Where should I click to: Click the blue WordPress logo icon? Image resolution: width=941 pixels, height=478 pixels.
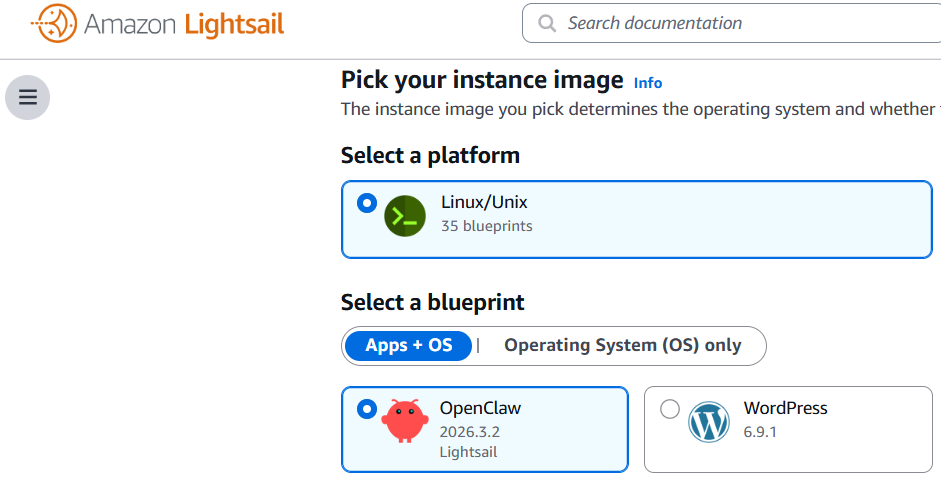pos(709,422)
